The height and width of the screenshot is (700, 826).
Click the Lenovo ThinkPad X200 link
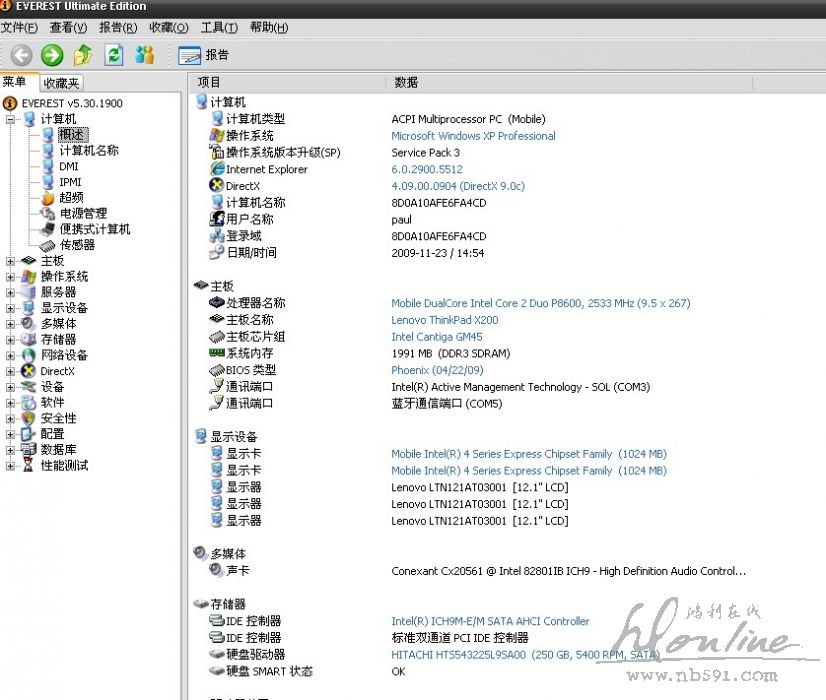pyautogui.click(x=444, y=320)
